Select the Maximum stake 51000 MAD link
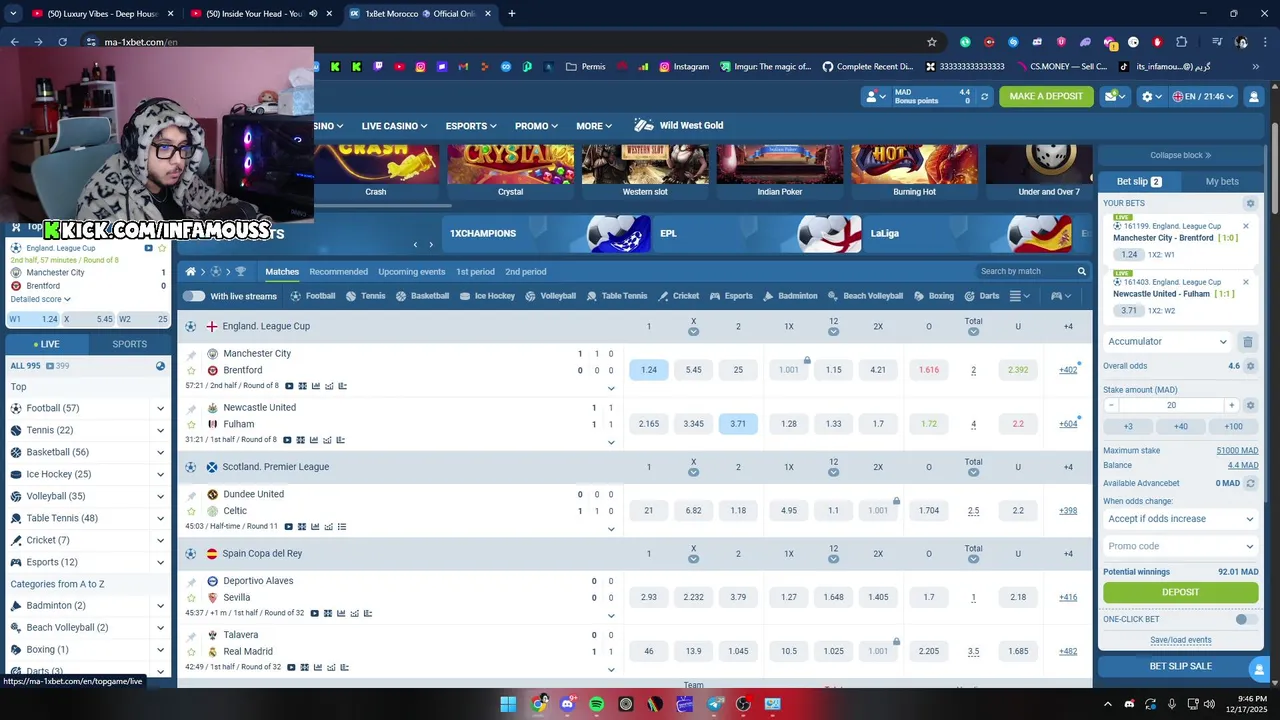1280x720 pixels. (1237, 451)
